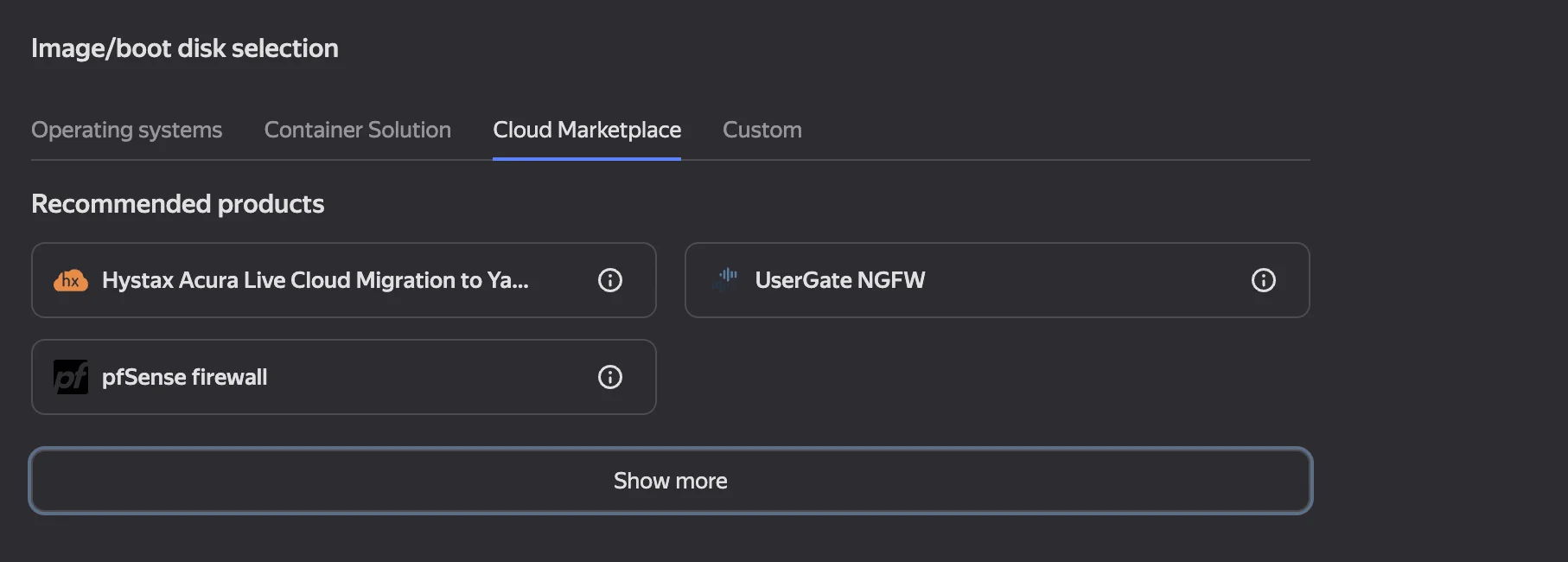Select the Cloud Marketplace tab
This screenshot has width=1568, height=562.
tap(587, 130)
